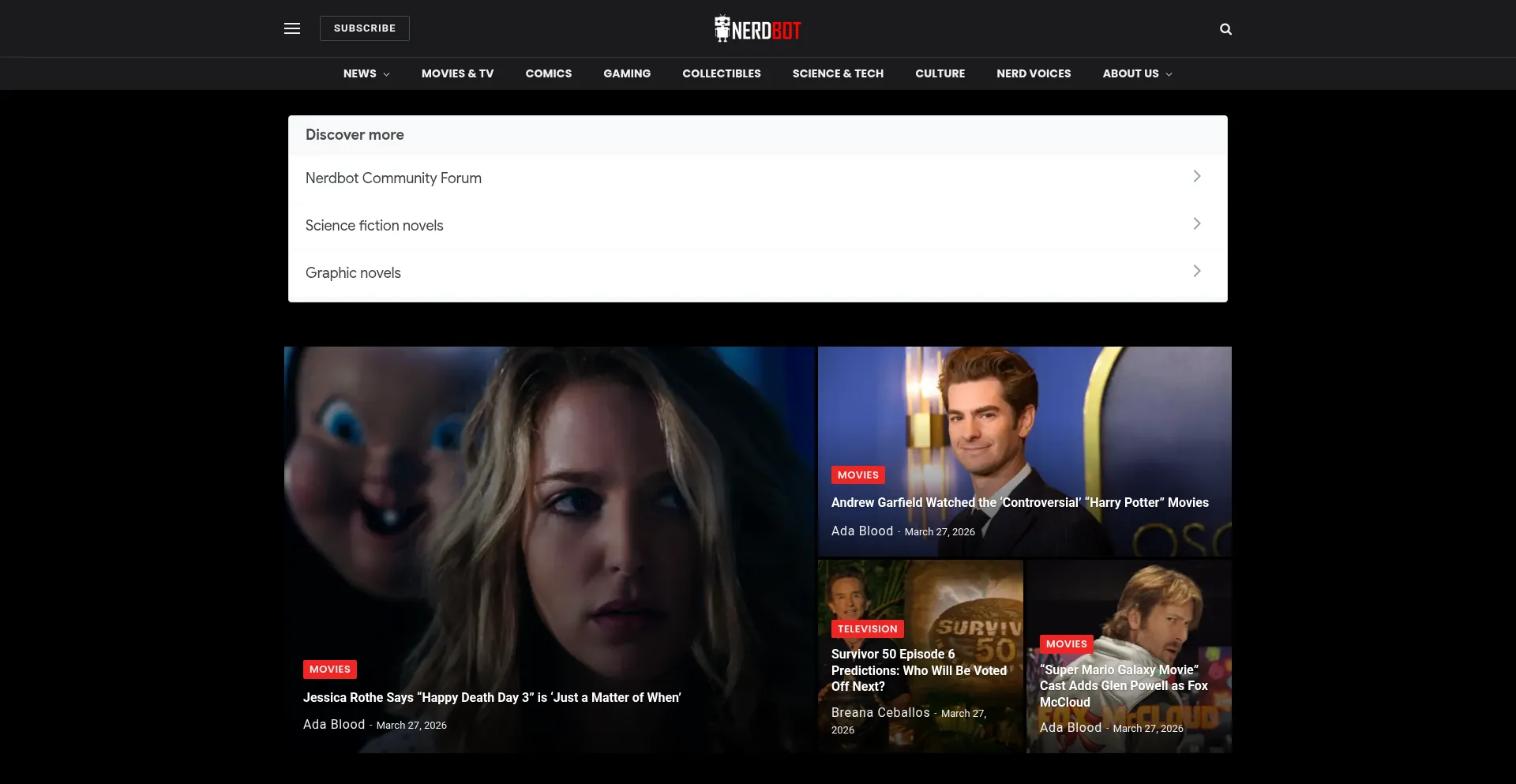
Task: Click the March 27, 2026 date under Andrew Garfield
Action: coord(940,532)
